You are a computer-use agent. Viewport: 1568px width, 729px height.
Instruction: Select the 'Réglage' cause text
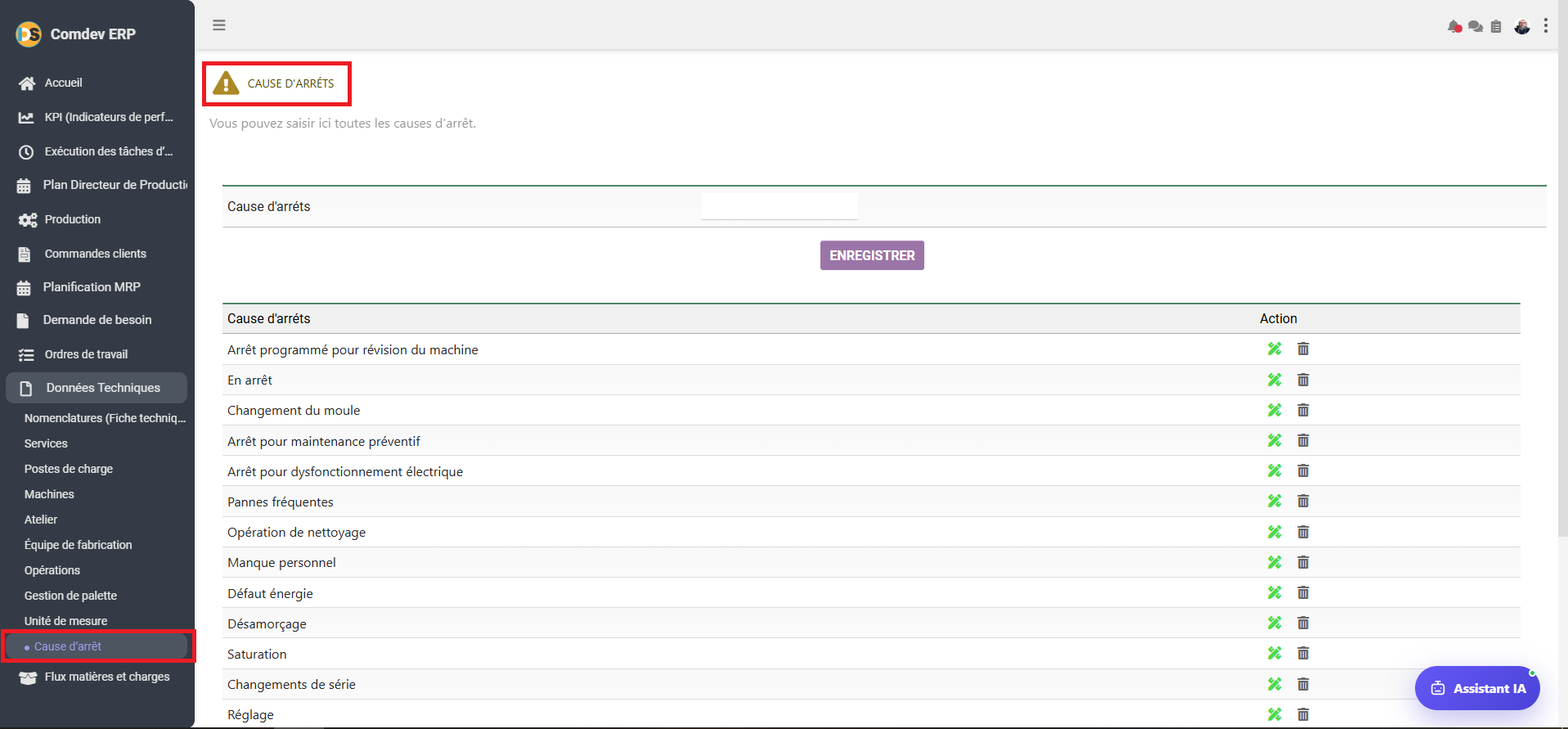(250, 714)
